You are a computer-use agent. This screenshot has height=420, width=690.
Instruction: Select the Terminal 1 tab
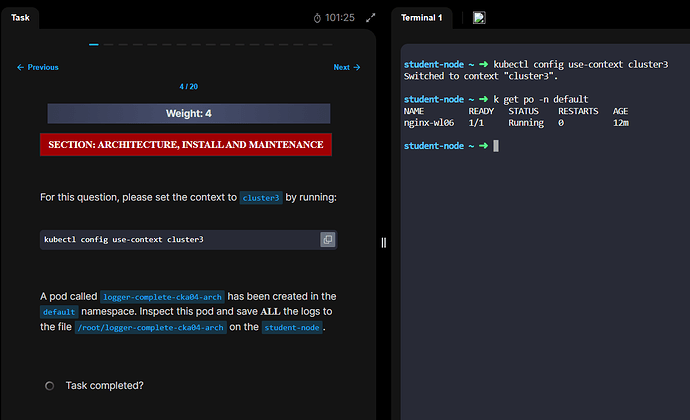tap(422, 18)
